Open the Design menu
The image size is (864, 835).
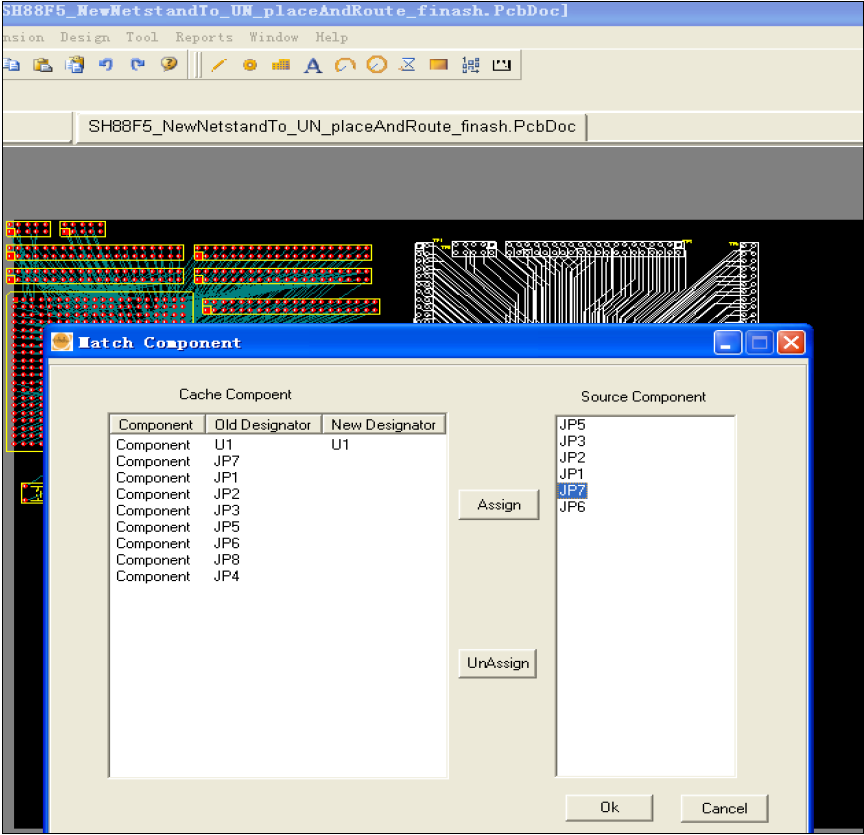coord(85,37)
